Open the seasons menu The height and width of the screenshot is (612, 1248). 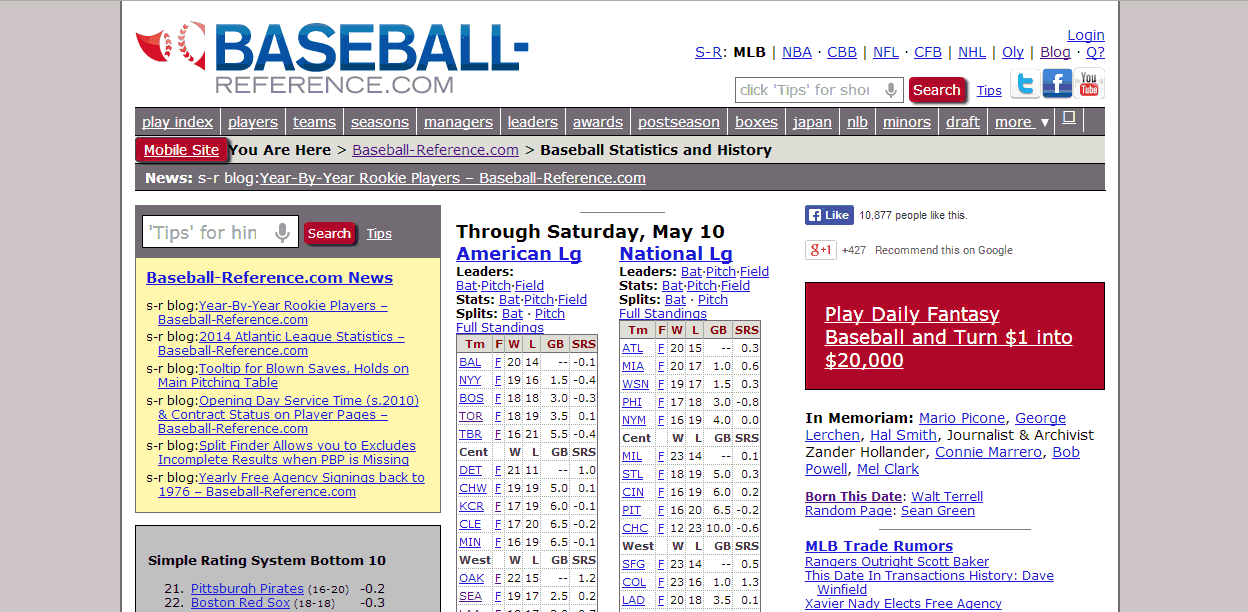point(380,122)
